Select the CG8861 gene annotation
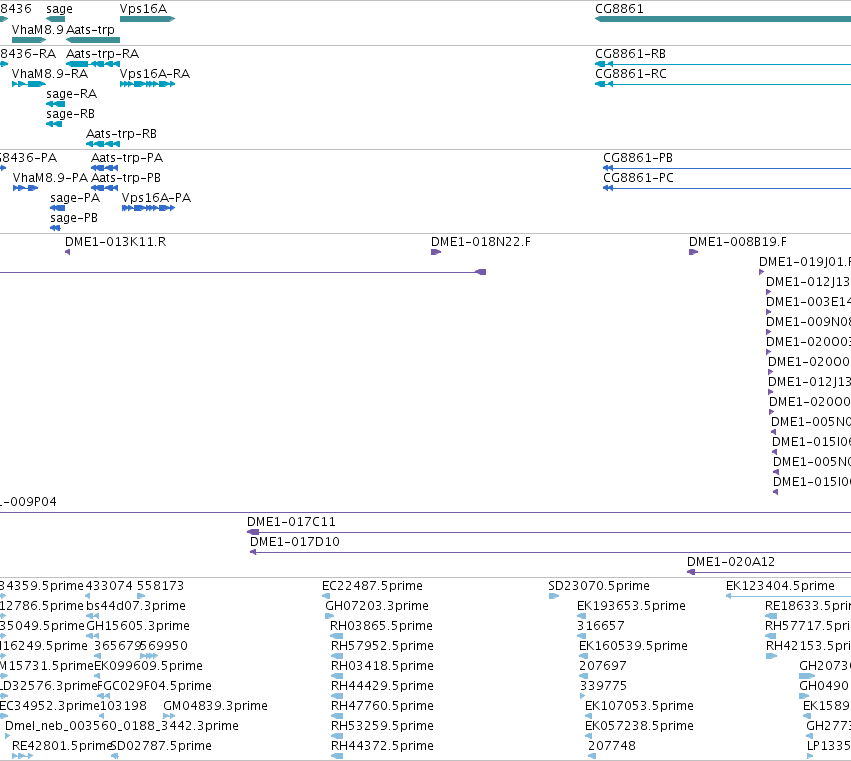 pos(723,19)
